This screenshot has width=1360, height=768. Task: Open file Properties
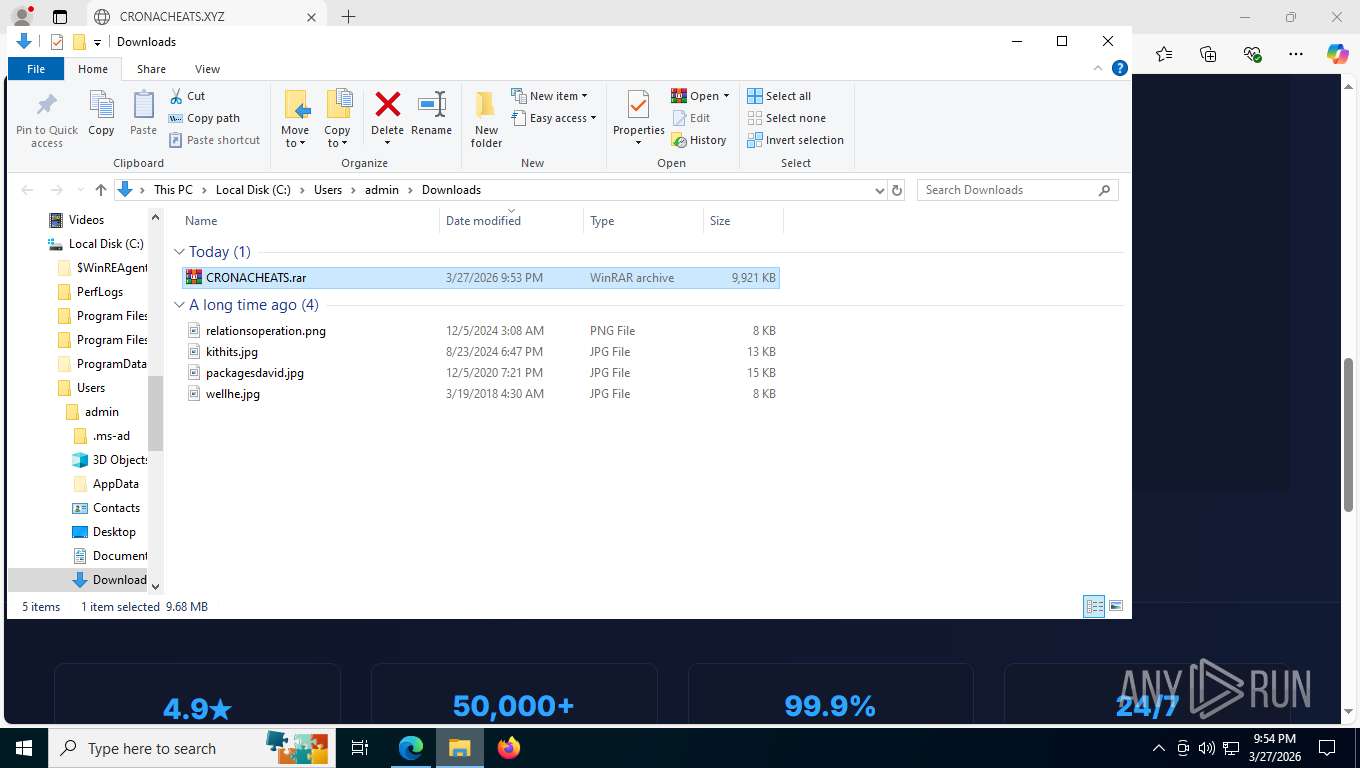coord(639,118)
